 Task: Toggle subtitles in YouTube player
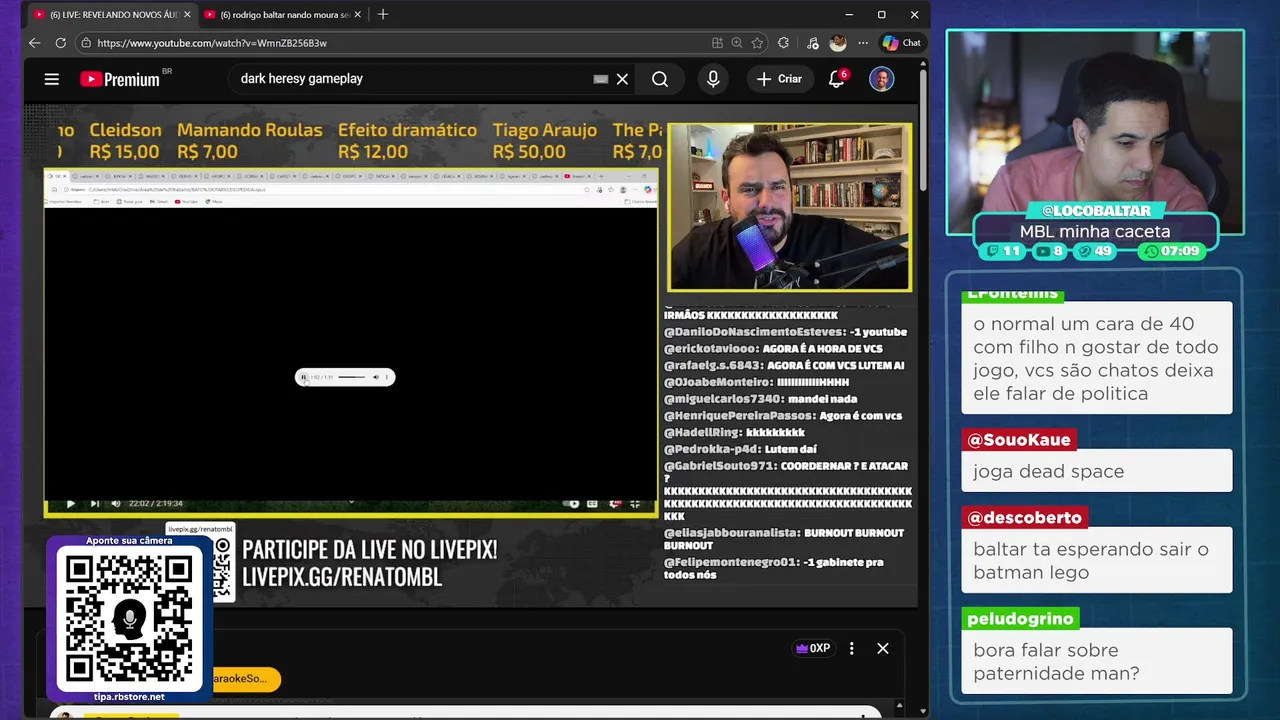click(592, 503)
